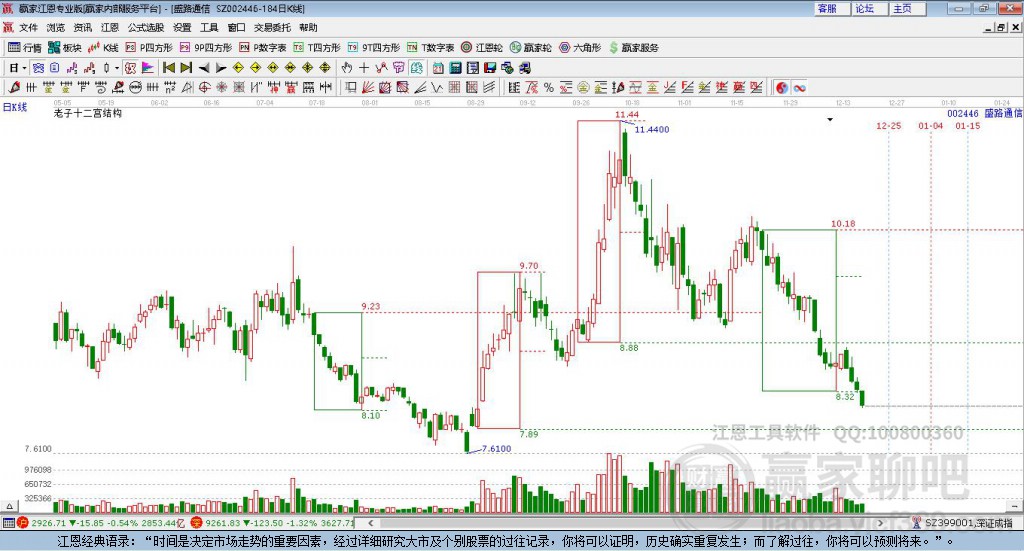This screenshot has width=1024, height=551.
Task: Open 赢家服务 dollar-sign service
Action: [x=633, y=48]
